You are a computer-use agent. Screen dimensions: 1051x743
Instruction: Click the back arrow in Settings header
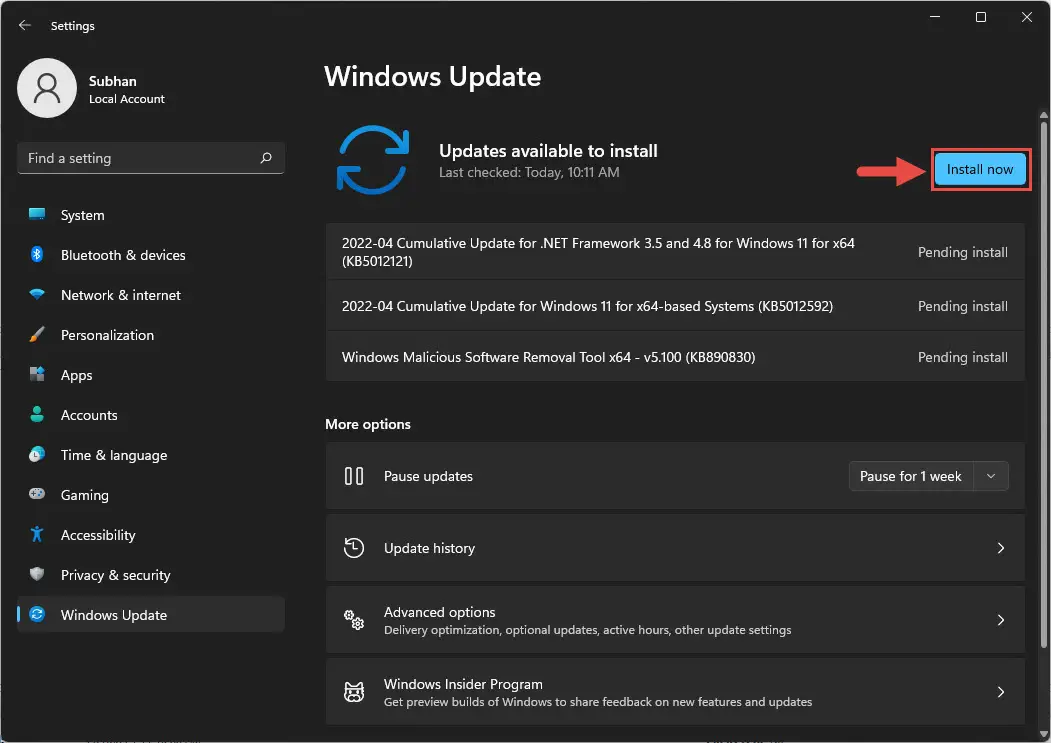[x=25, y=25]
